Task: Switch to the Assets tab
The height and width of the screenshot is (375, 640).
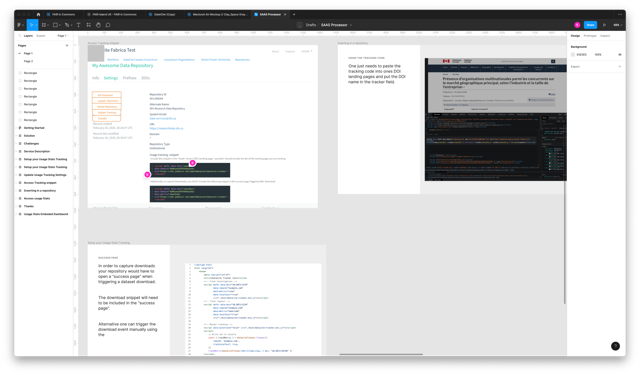Action: (x=41, y=36)
